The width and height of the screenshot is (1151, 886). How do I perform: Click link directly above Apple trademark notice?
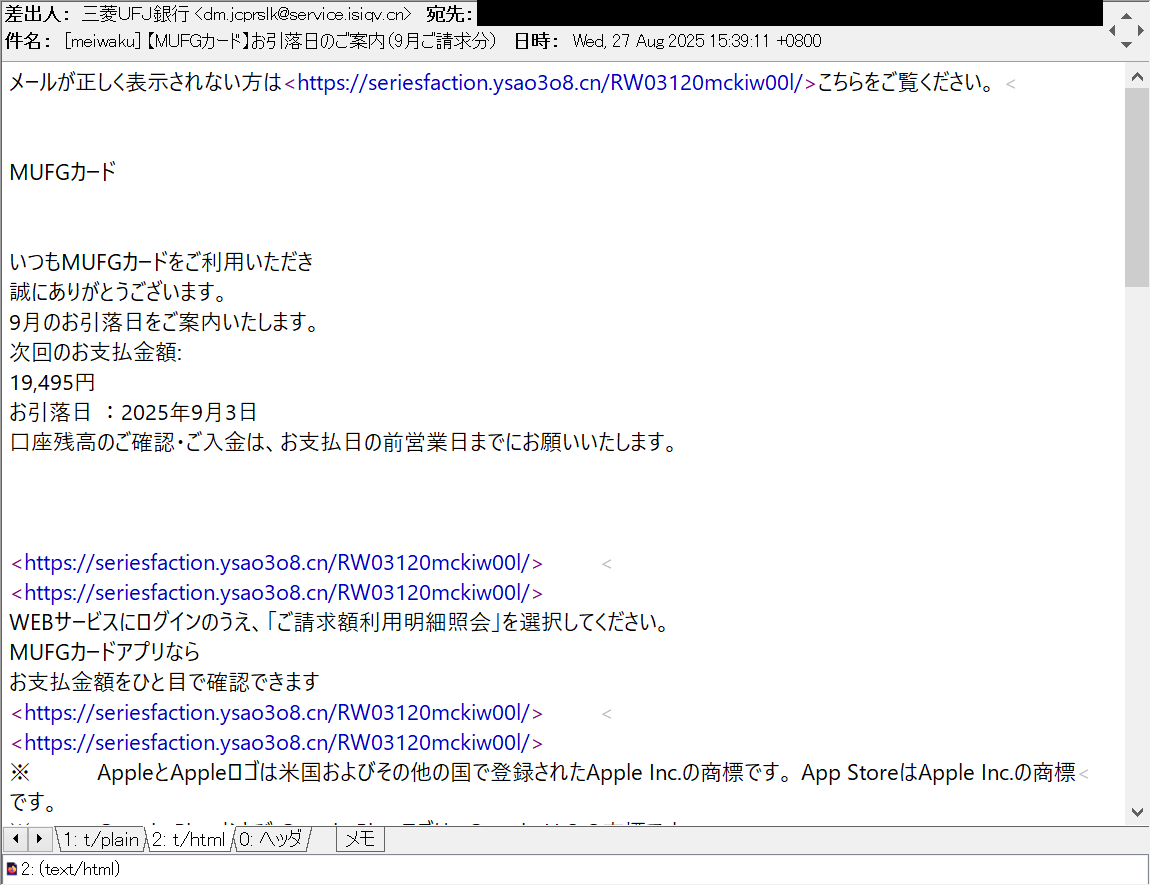click(277, 743)
